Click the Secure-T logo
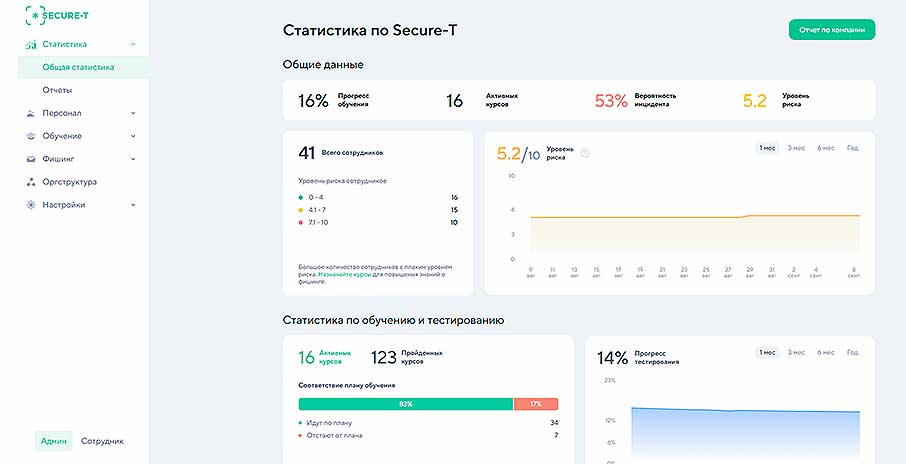The image size is (906, 464). (x=57, y=16)
